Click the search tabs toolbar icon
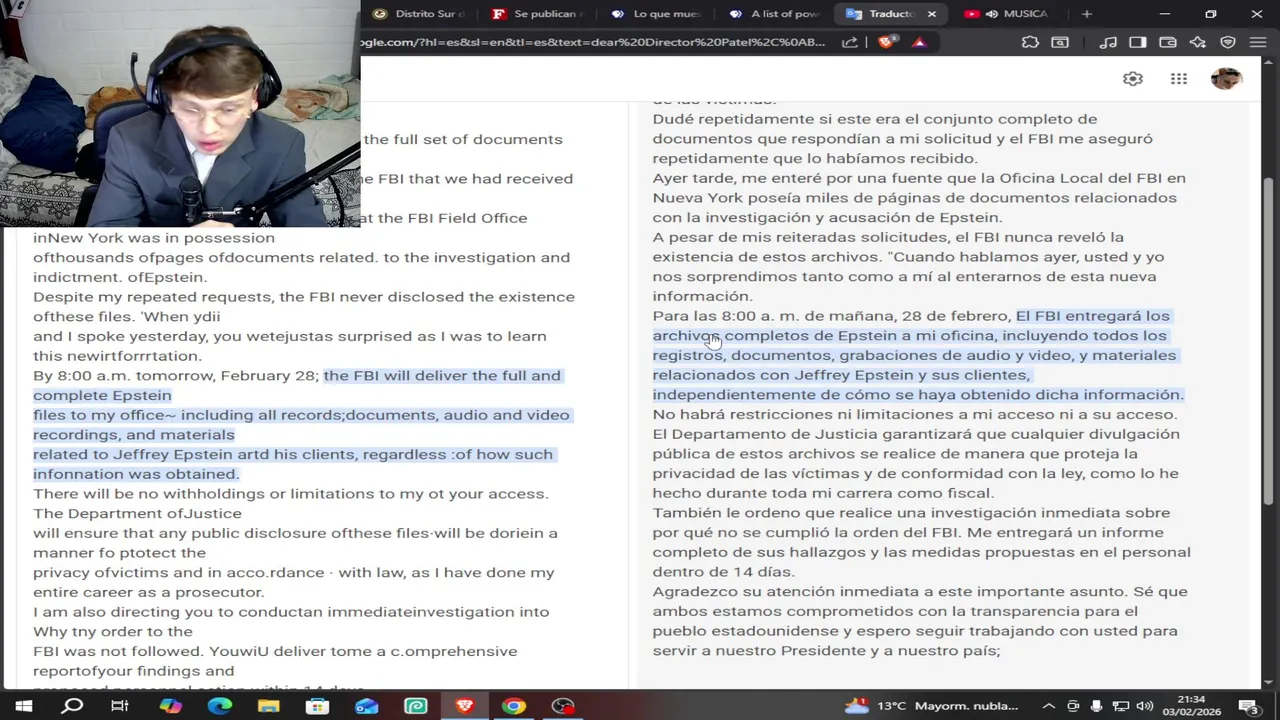The image size is (1280, 720). coord(1060,42)
